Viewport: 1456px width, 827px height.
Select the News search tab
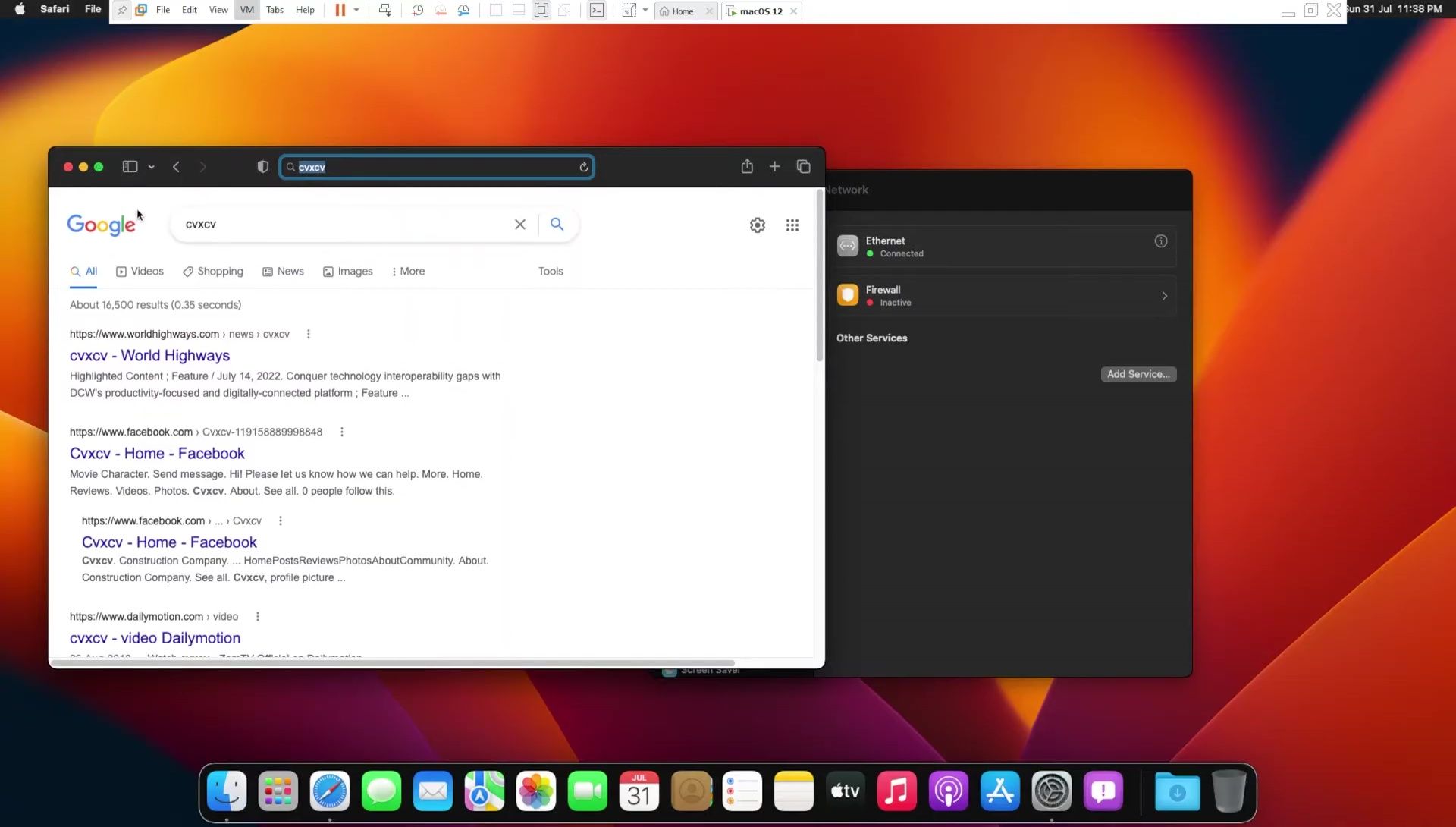(283, 272)
